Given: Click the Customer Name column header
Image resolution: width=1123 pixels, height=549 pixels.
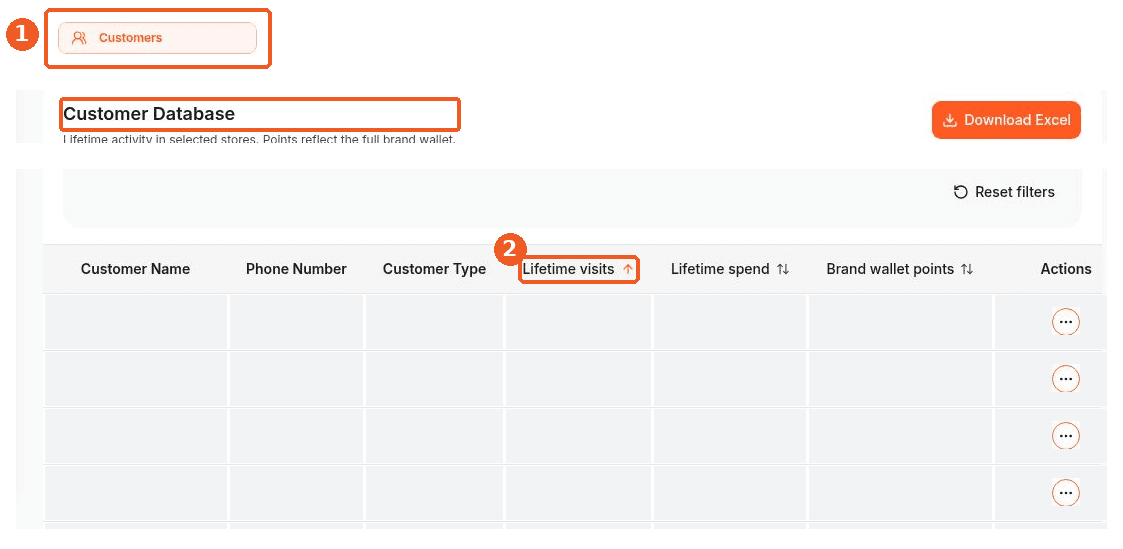Looking at the screenshot, I should (135, 269).
